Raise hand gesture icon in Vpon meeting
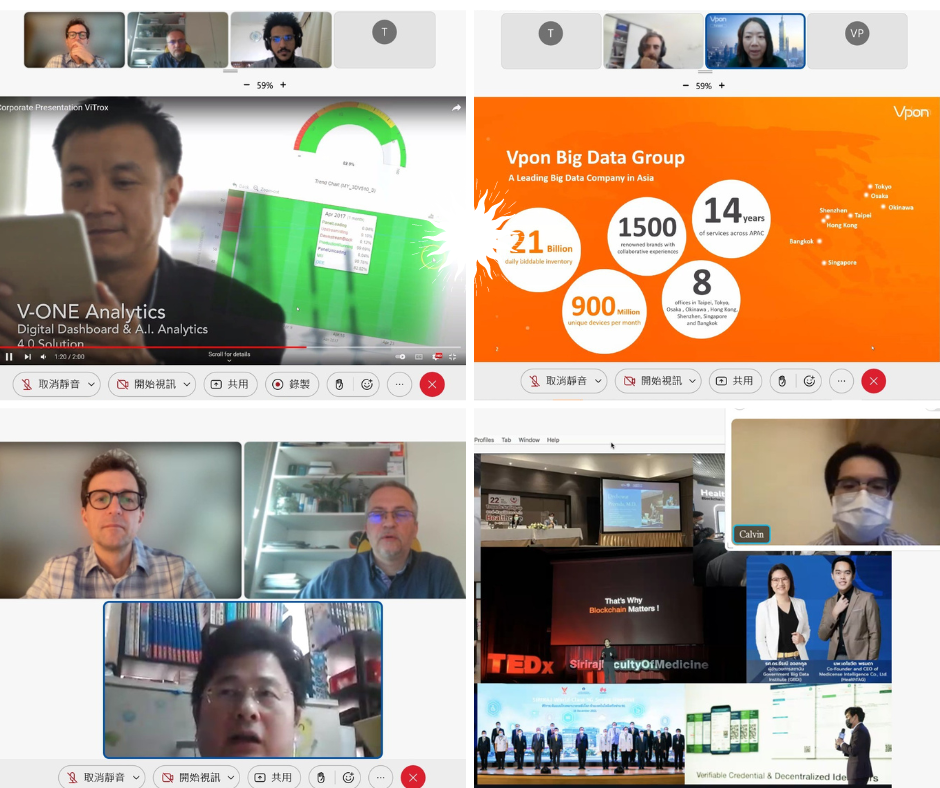The height and width of the screenshot is (788, 940). pyautogui.click(x=782, y=381)
